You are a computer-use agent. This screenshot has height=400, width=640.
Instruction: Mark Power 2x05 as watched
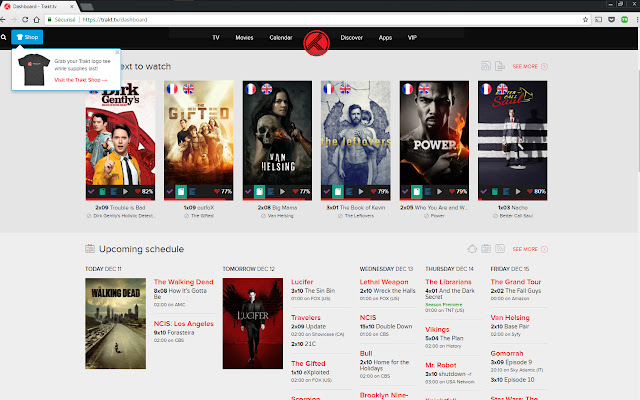[405, 191]
